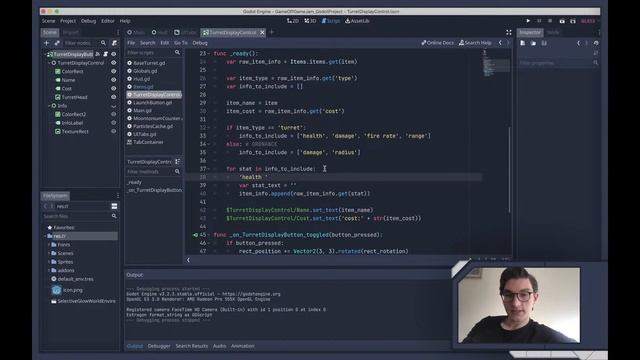This screenshot has width=640, height=360.
Task: Load a resource in Inspector
Action: 533,43
